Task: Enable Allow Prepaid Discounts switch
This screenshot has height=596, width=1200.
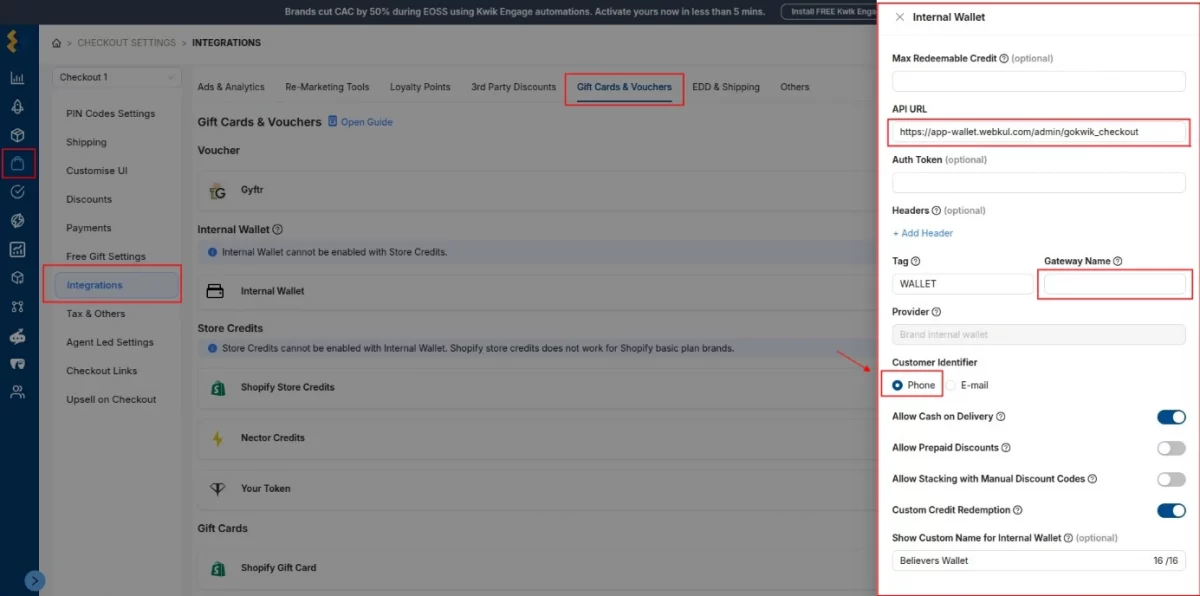Action: (1171, 448)
